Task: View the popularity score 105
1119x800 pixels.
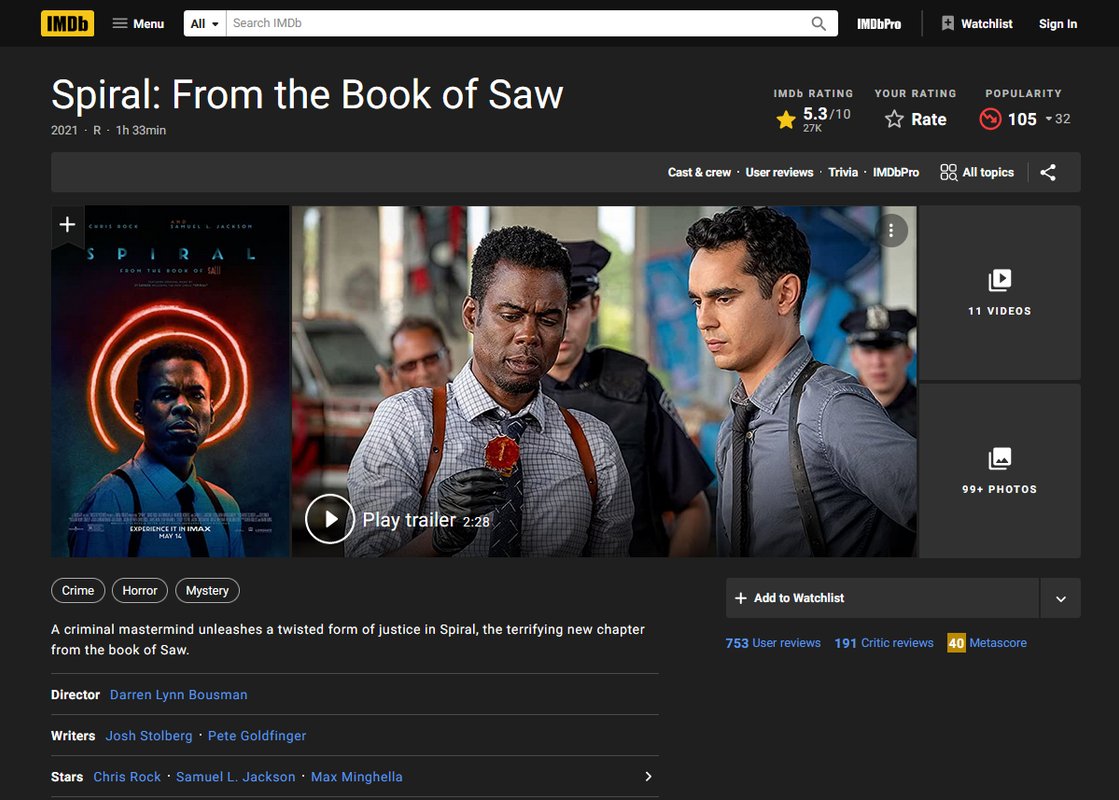Action: click(1024, 119)
